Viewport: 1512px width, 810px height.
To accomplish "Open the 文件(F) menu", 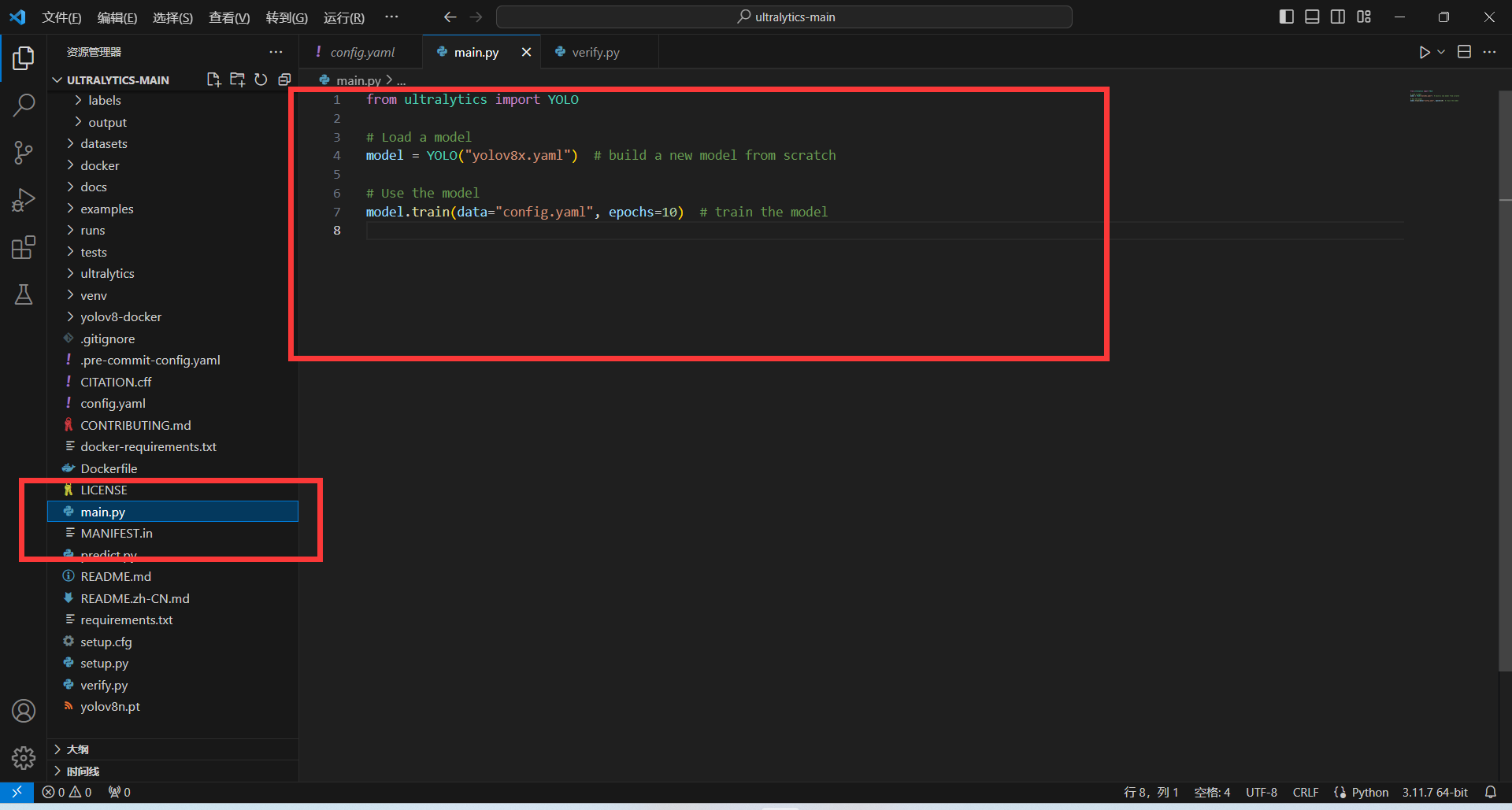I will 61,17.
